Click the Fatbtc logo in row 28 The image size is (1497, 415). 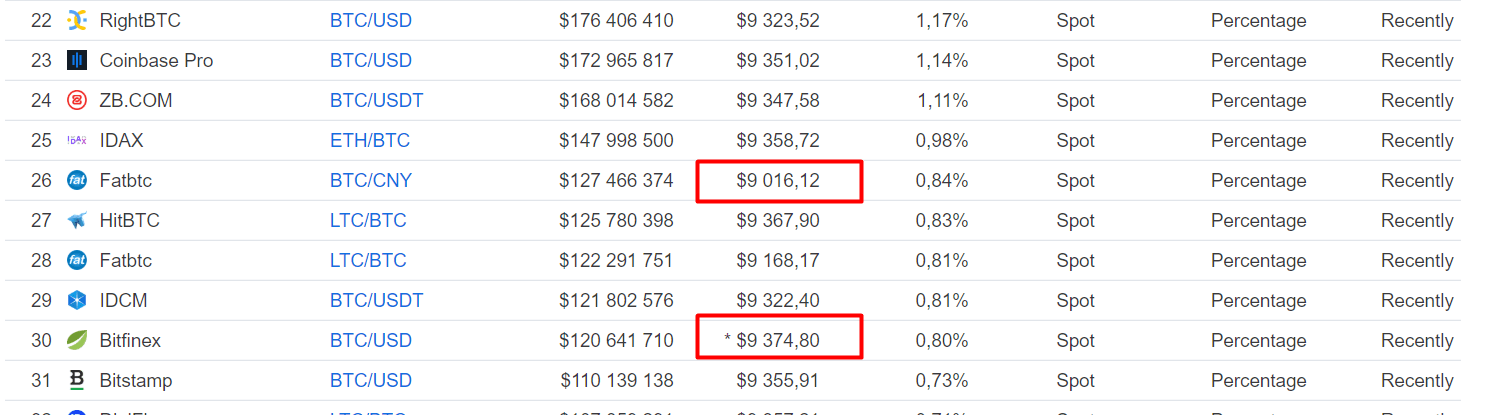click(77, 261)
